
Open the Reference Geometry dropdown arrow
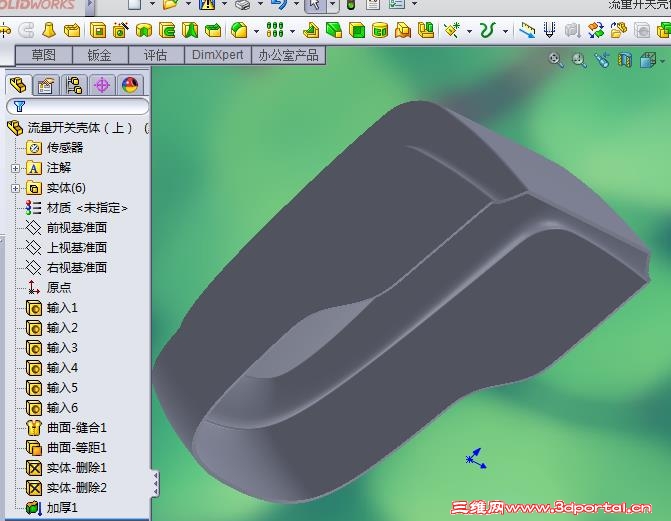(469, 31)
